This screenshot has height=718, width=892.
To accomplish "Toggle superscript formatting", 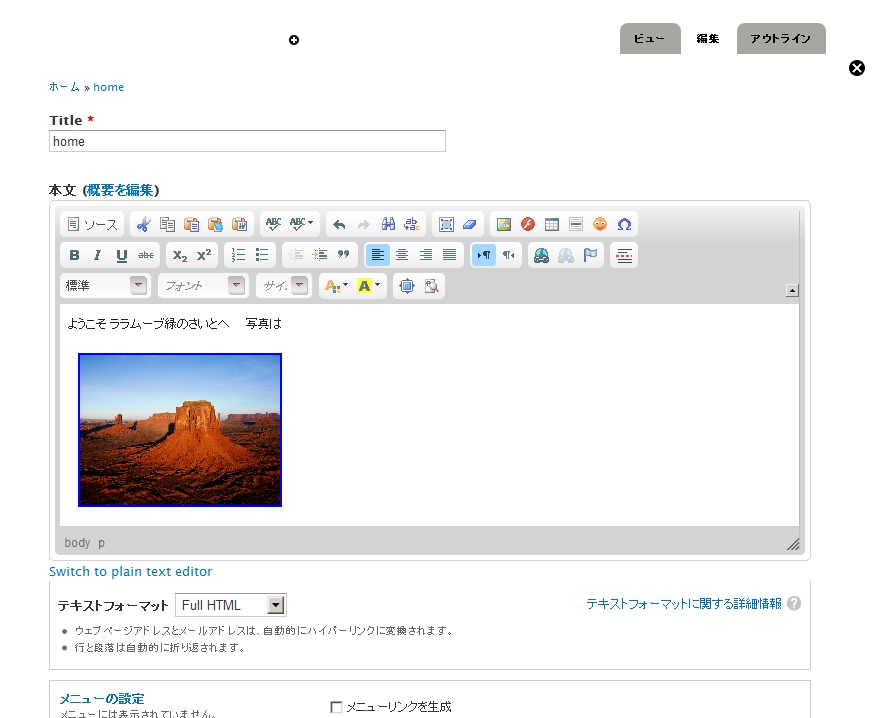I will [204, 255].
